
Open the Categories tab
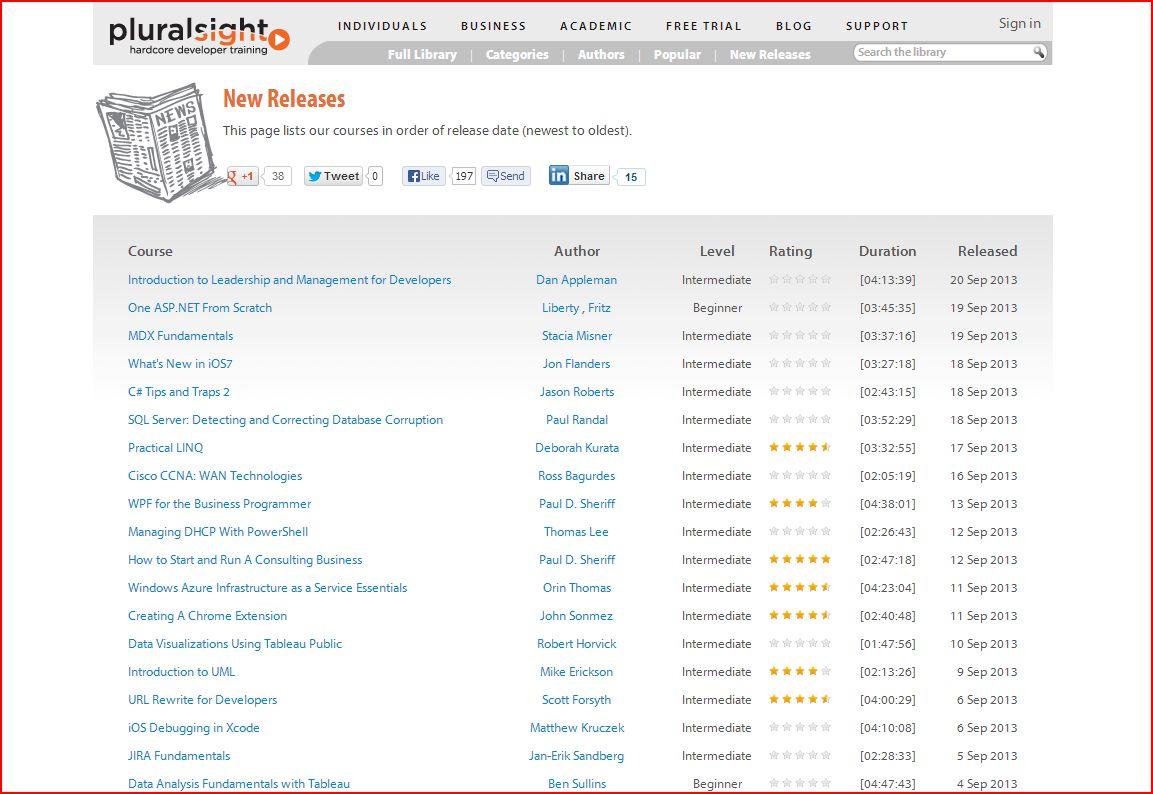517,54
